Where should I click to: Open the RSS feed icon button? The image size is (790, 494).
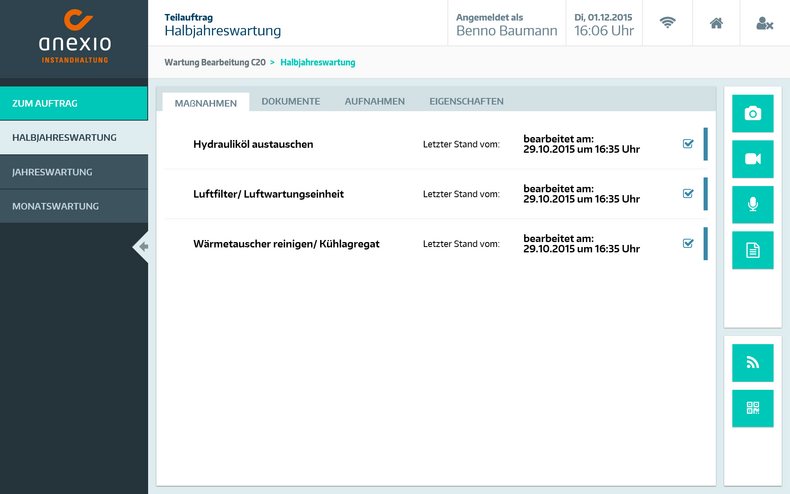(752, 363)
